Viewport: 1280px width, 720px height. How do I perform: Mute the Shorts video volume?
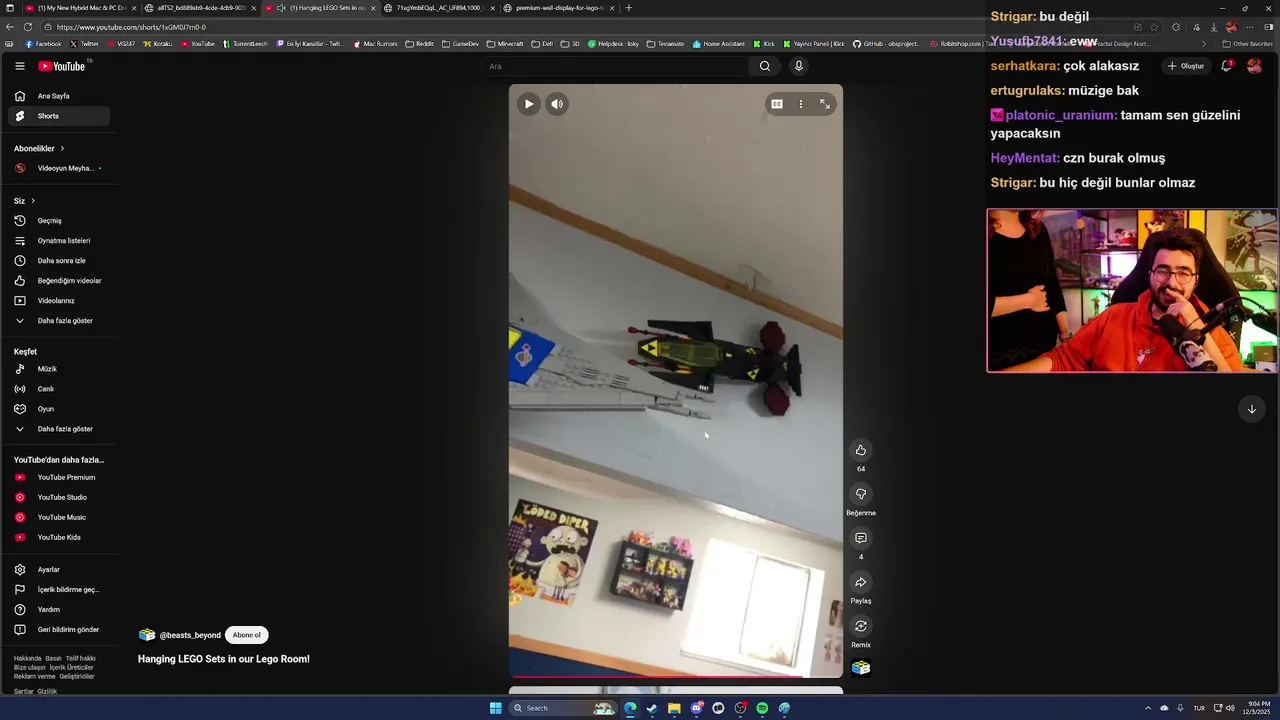tap(557, 104)
